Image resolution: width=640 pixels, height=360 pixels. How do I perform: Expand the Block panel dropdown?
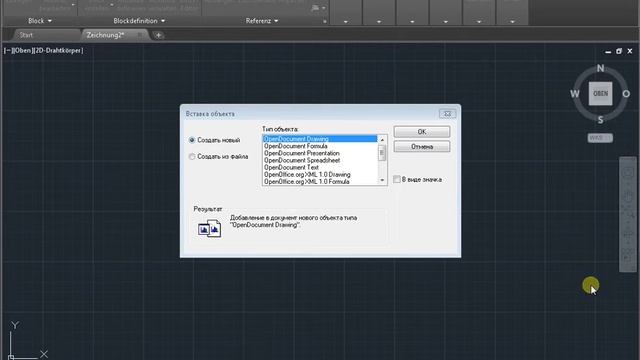[40, 21]
